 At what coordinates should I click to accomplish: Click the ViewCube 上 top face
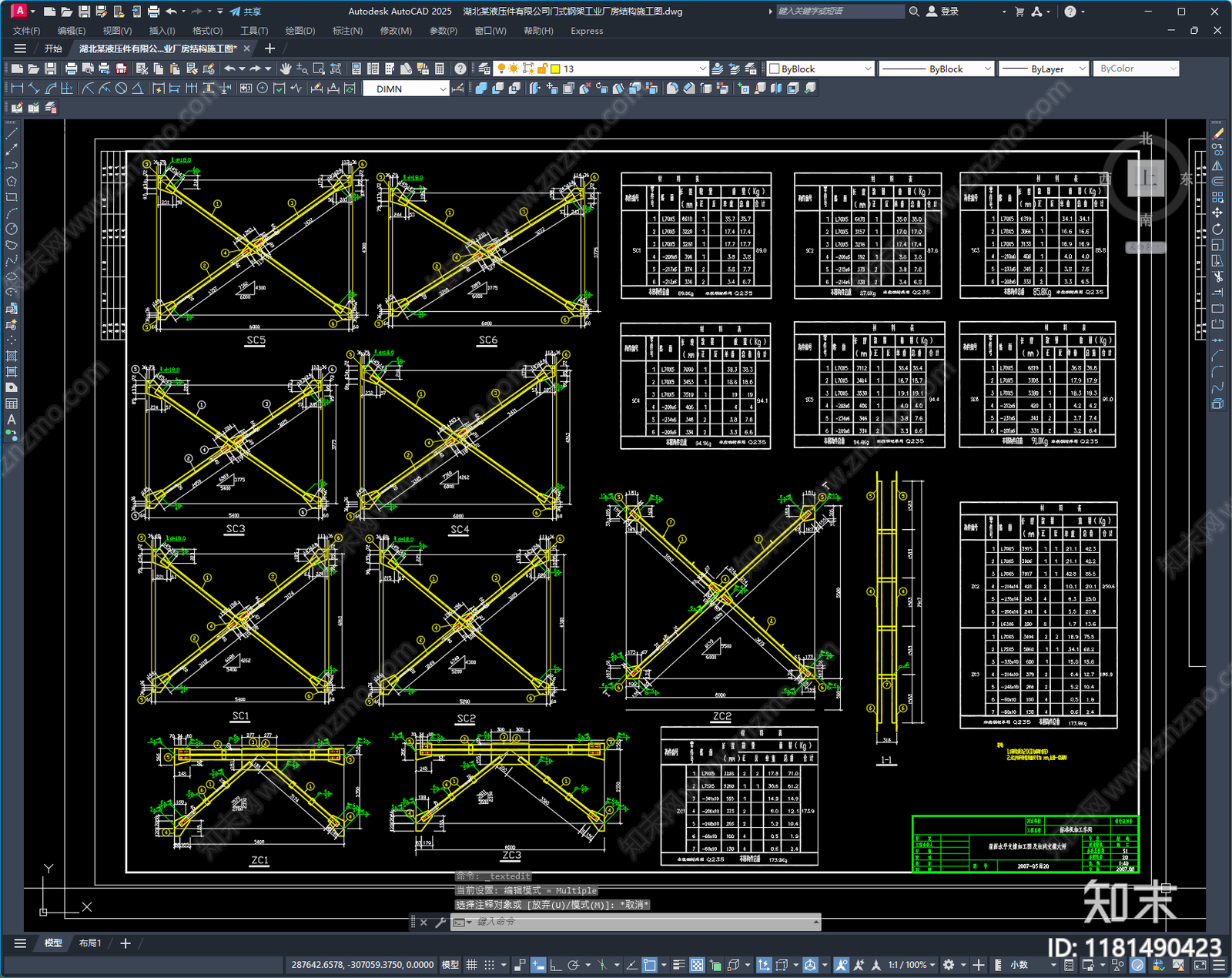1146,179
